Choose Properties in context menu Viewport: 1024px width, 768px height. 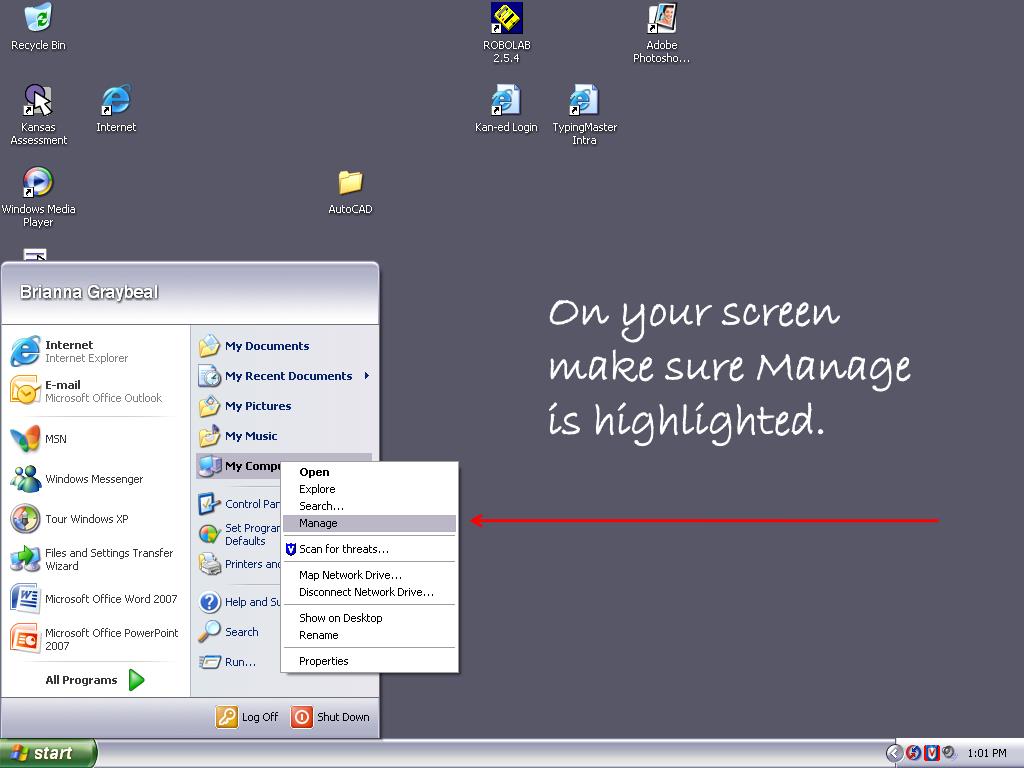(370, 662)
